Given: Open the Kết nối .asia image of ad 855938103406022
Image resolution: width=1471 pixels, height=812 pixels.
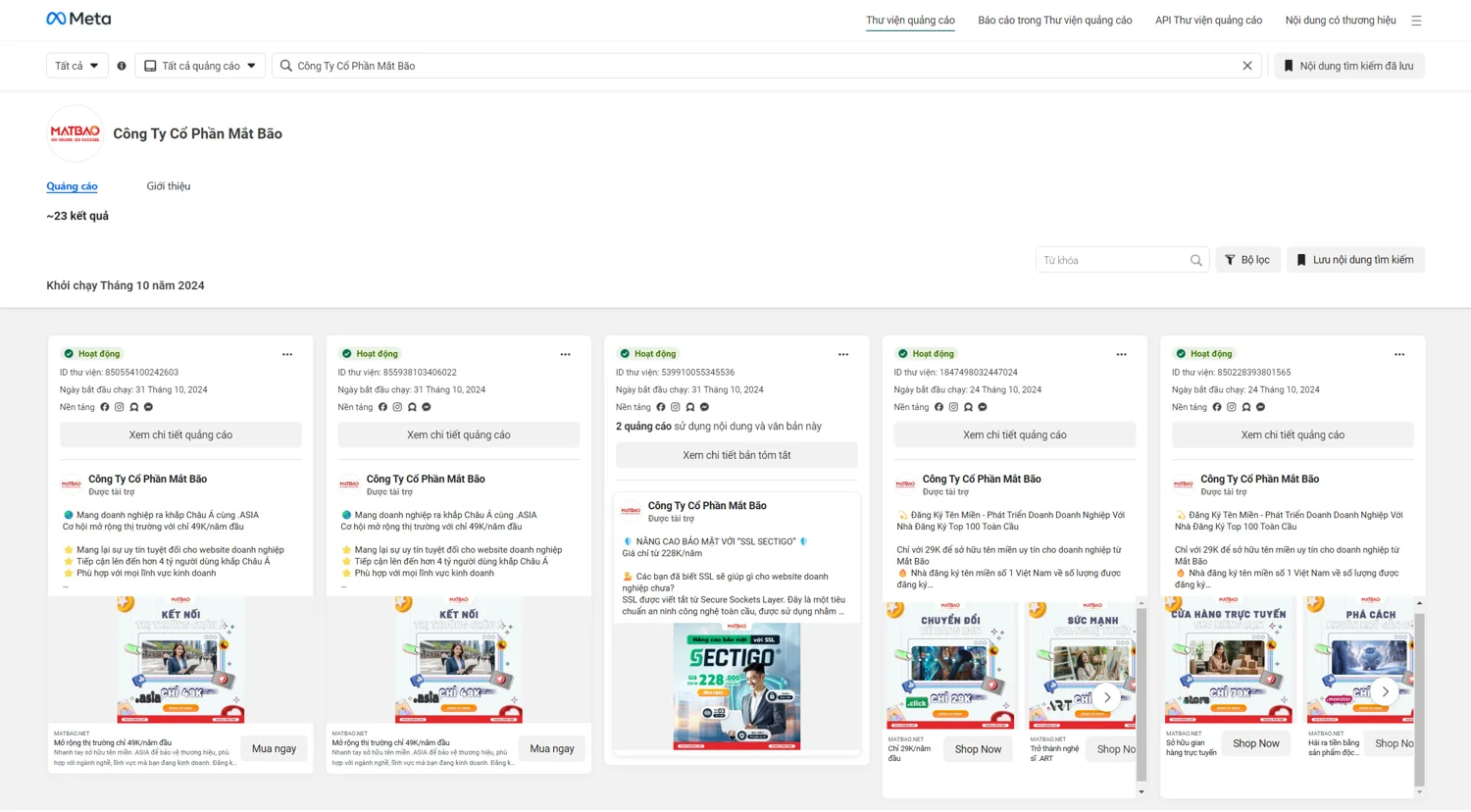Looking at the screenshot, I should (459, 660).
